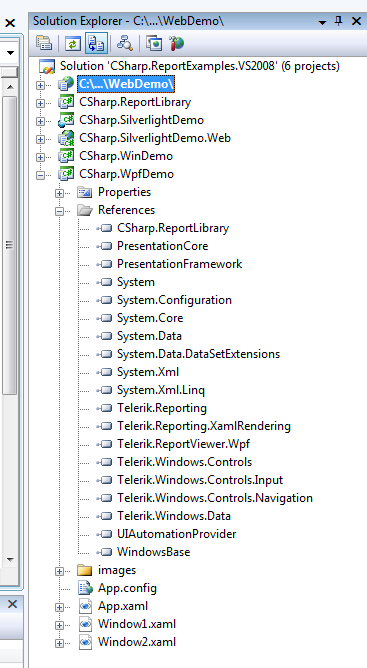Open the dropdown arrow in the left pane
This screenshot has height=668, width=367.
tap(10, 53)
